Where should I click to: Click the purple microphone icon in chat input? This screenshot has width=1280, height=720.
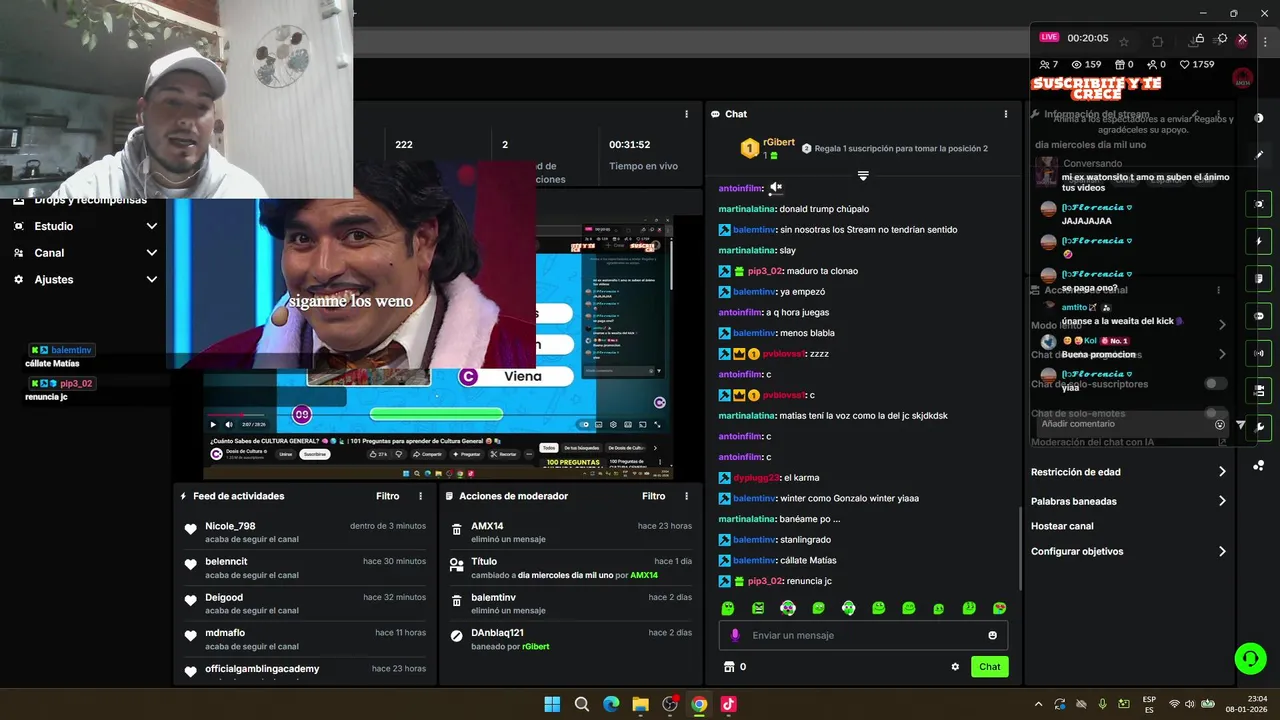tap(735, 635)
